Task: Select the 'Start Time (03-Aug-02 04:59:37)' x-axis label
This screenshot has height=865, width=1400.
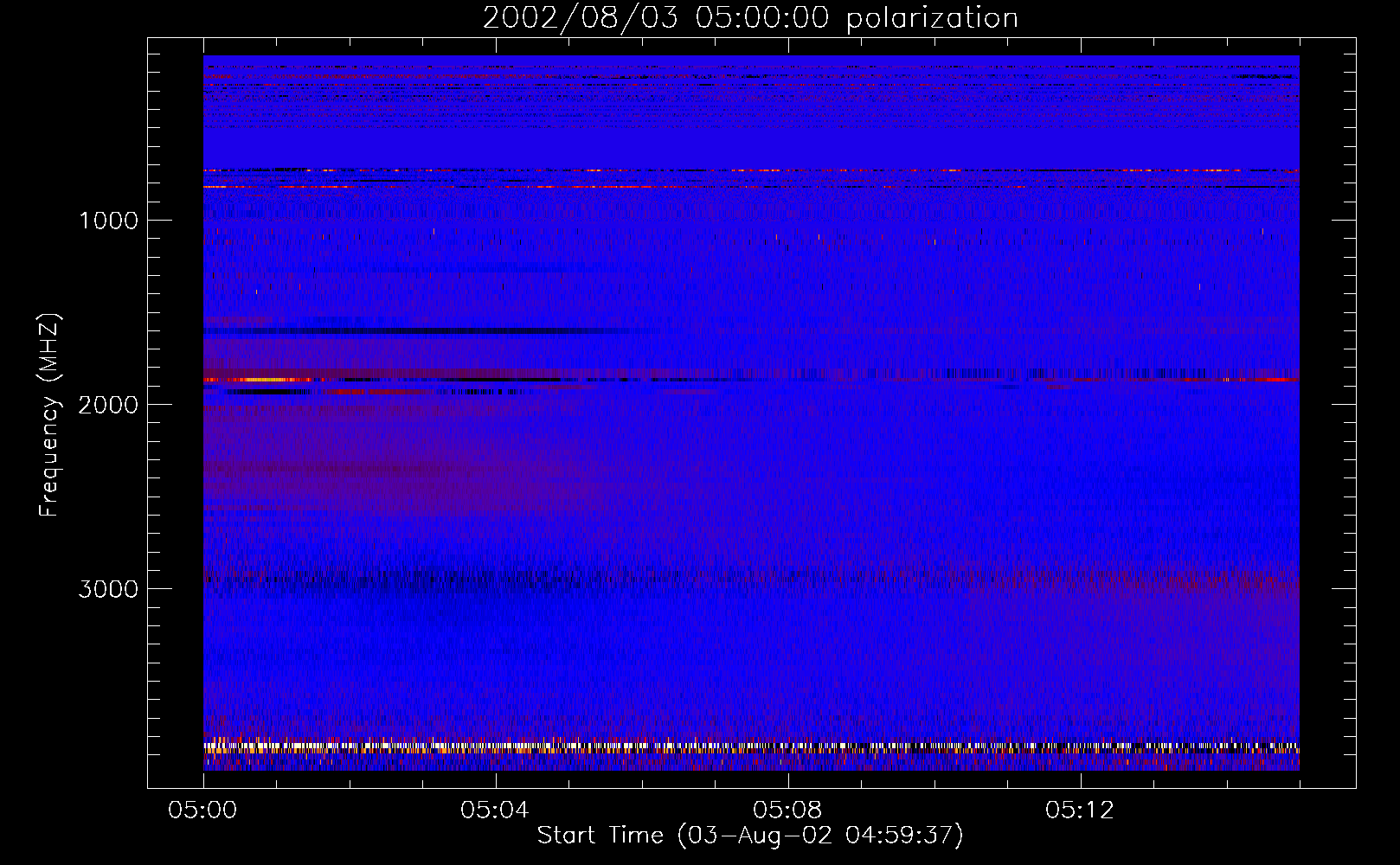Action: 750,836
